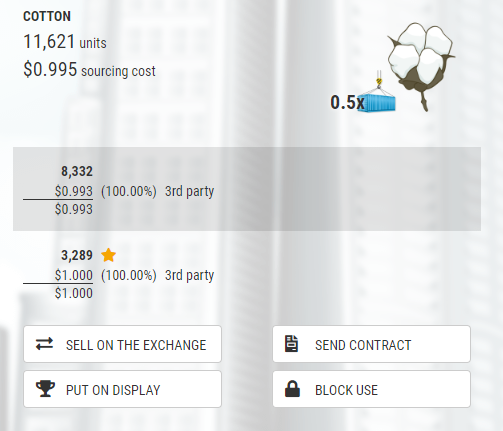
Task: Click the $0.995 sourcing cost text
Action: pos(89,70)
